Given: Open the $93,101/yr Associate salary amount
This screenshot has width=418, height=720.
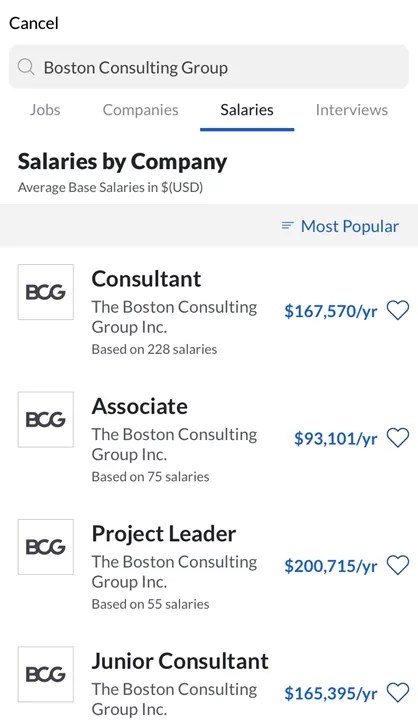Looking at the screenshot, I should click(x=336, y=439).
